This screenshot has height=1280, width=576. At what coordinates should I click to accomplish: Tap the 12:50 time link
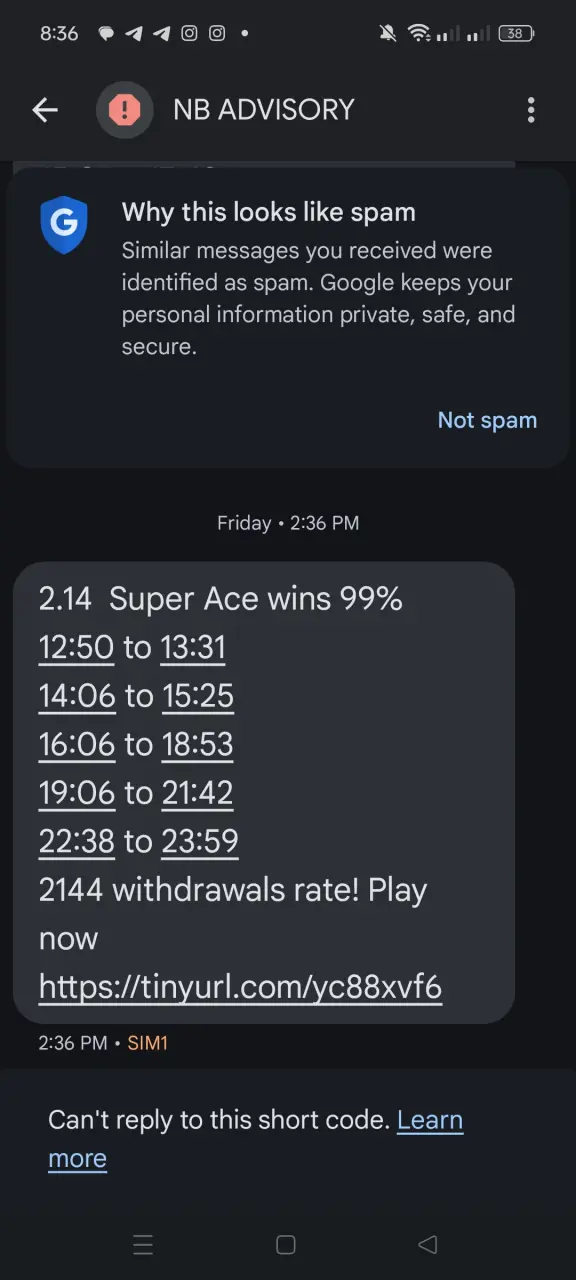(x=77, y=647)
